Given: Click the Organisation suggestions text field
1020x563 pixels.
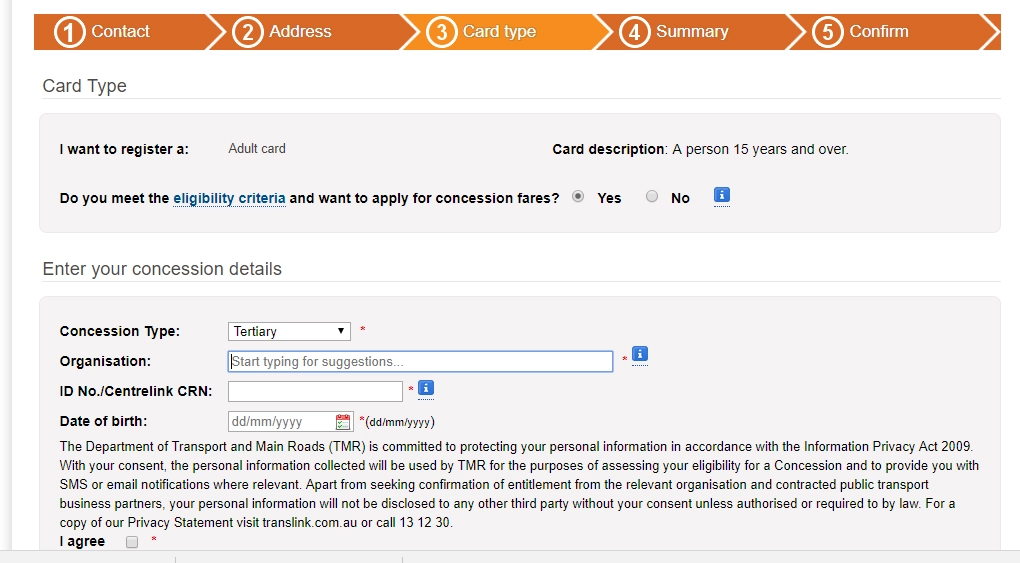Looking at the screenshot, I should click(x=420, y=361).
